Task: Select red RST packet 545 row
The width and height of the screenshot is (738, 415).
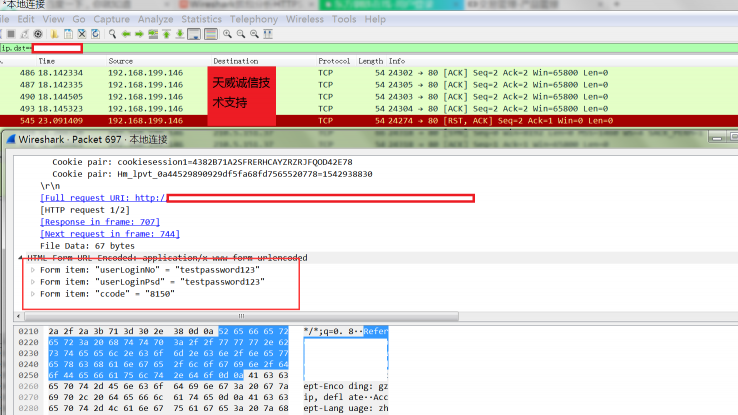Action: [369, 120]
